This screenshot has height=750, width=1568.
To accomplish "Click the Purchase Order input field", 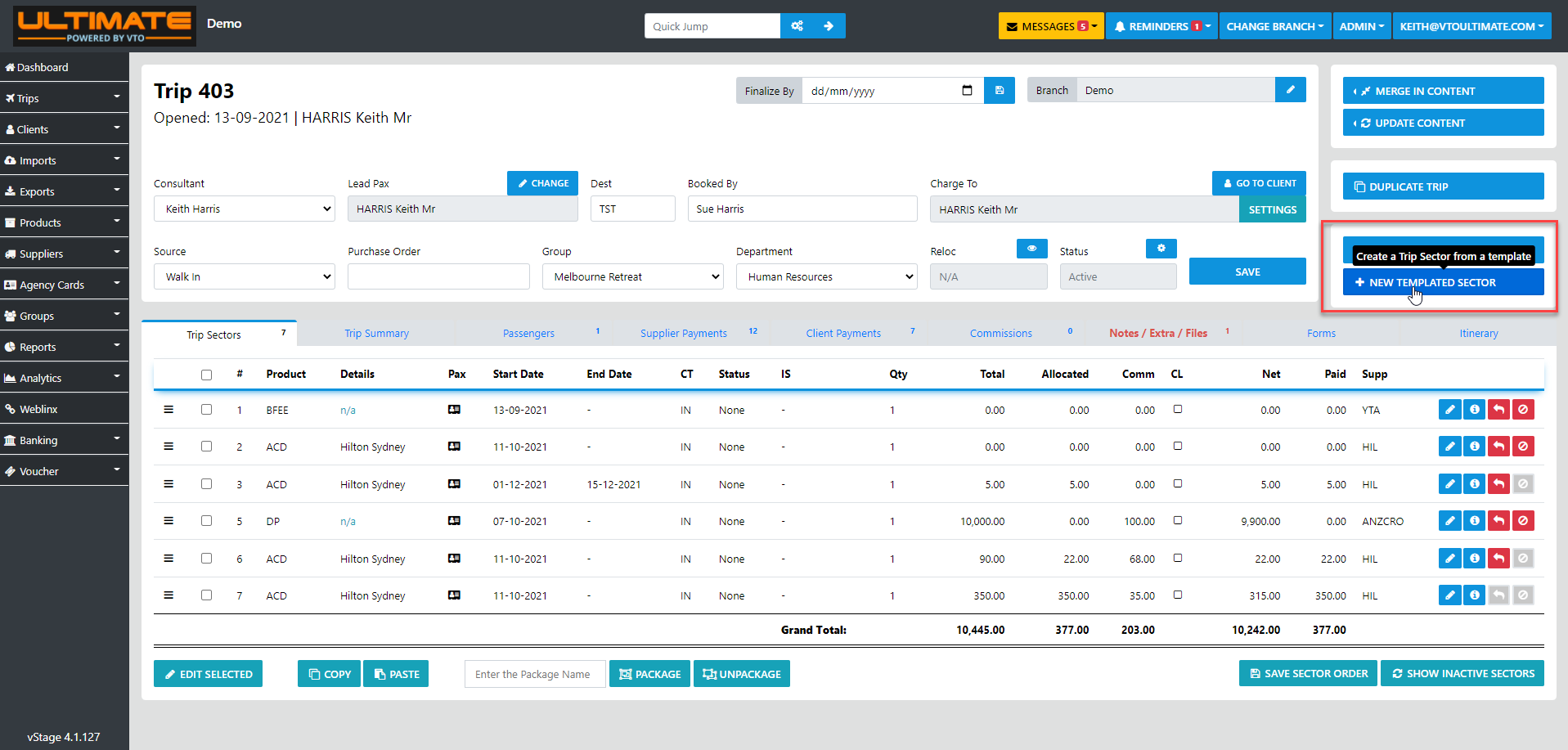I will tap(438, 277).
